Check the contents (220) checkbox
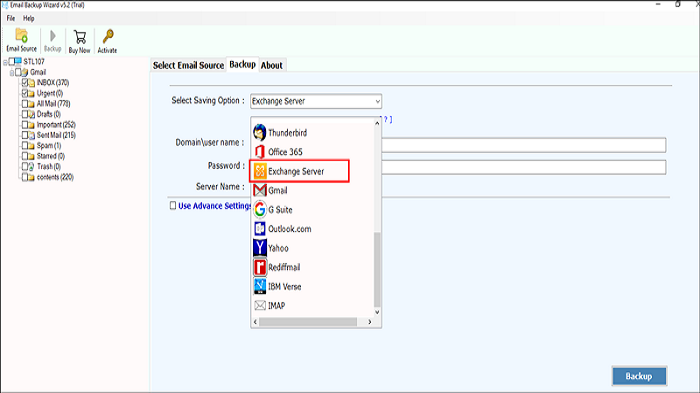Image resolution: width=700 pixels, height=393 pixels. 25,177
